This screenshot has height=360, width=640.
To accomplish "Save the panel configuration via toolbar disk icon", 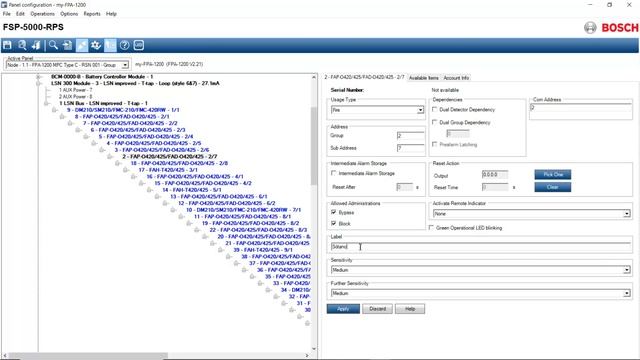I will pyautogui.click(x=7, y=45).
